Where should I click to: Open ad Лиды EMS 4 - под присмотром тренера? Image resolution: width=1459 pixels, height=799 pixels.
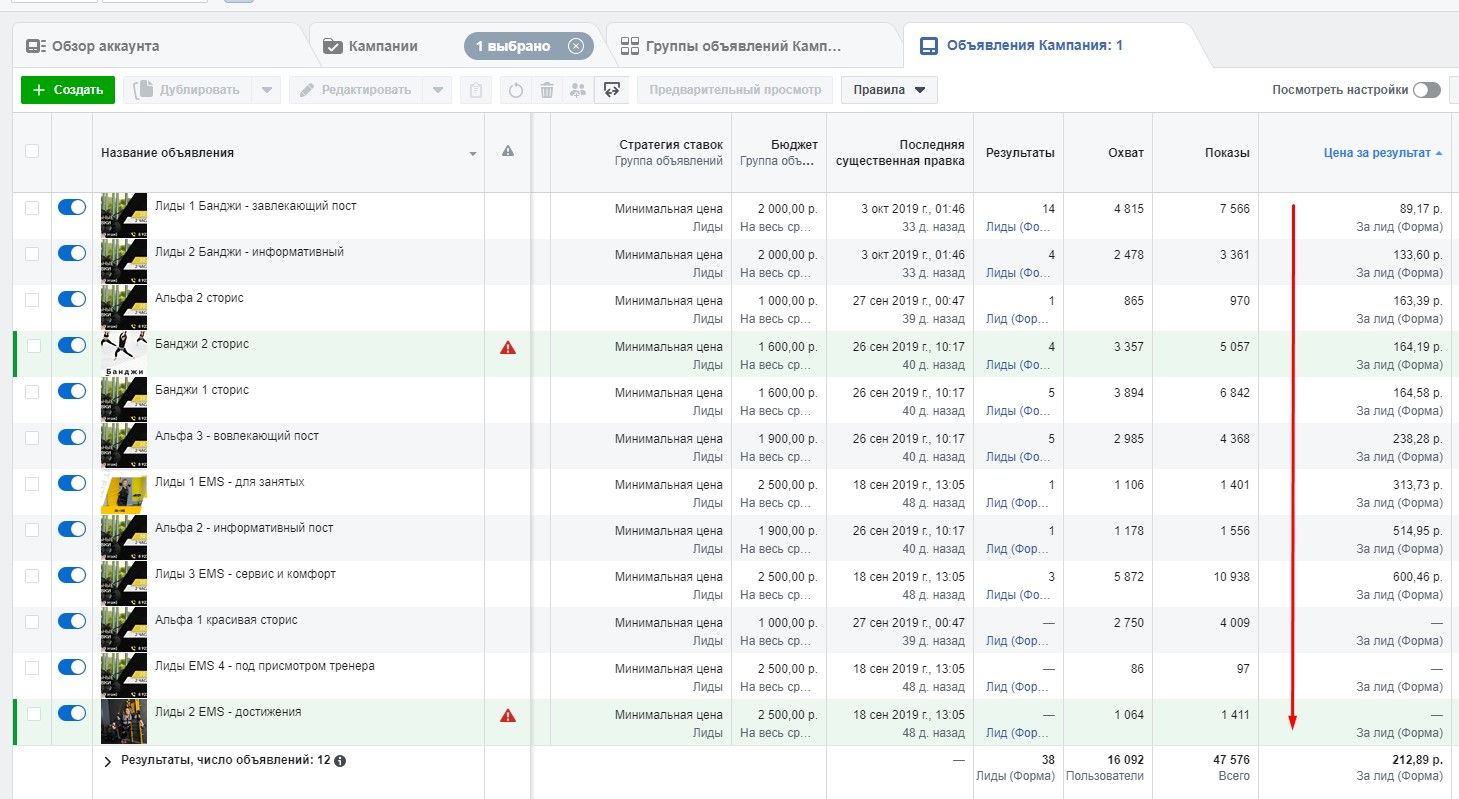265,666
